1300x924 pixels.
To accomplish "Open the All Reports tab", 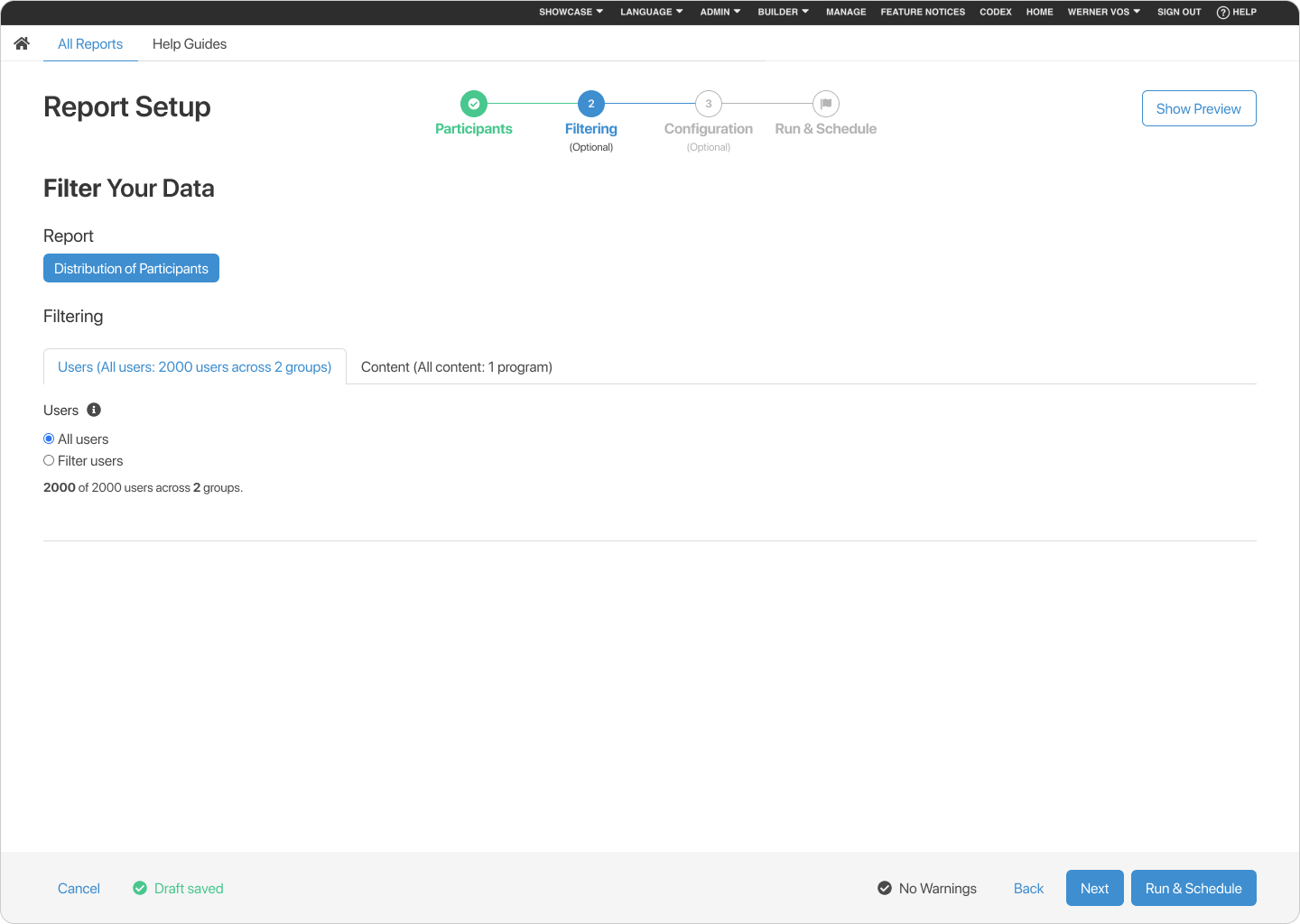I will pos(90,43).
